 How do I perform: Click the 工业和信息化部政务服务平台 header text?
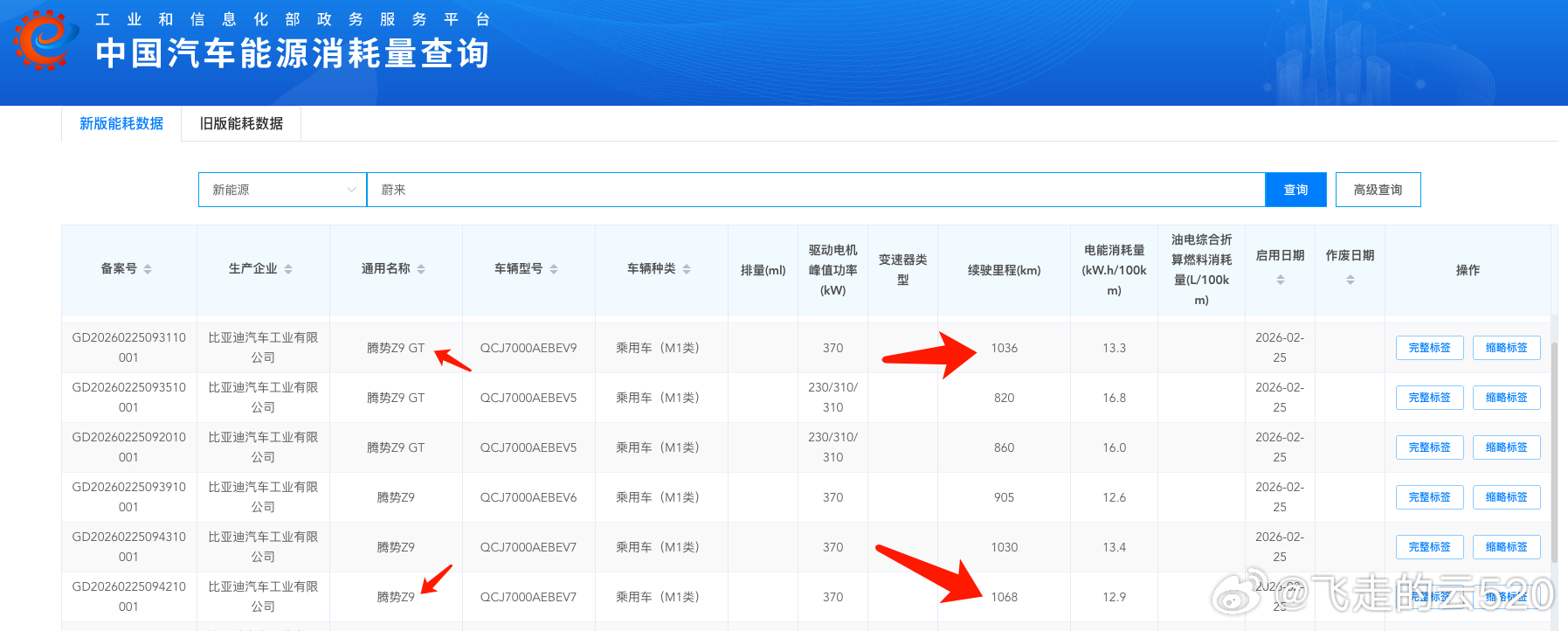(293, 19)
